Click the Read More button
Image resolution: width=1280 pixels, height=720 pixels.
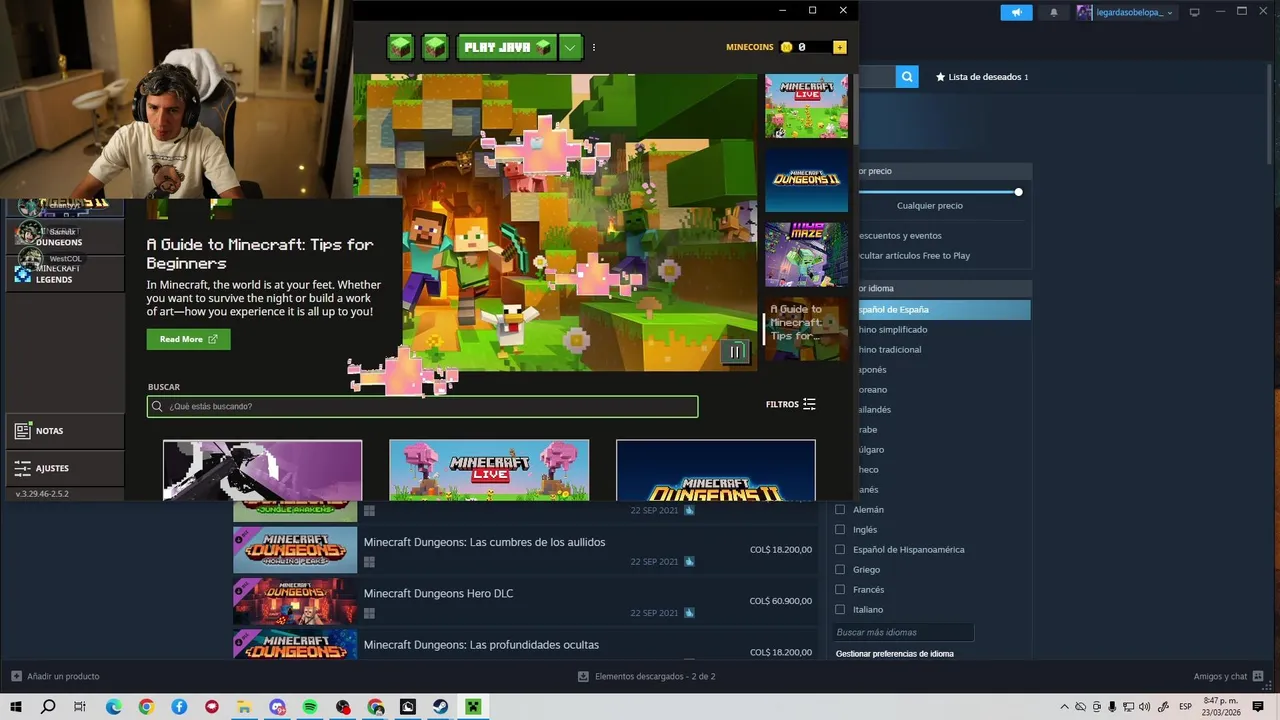pos(188,339)
